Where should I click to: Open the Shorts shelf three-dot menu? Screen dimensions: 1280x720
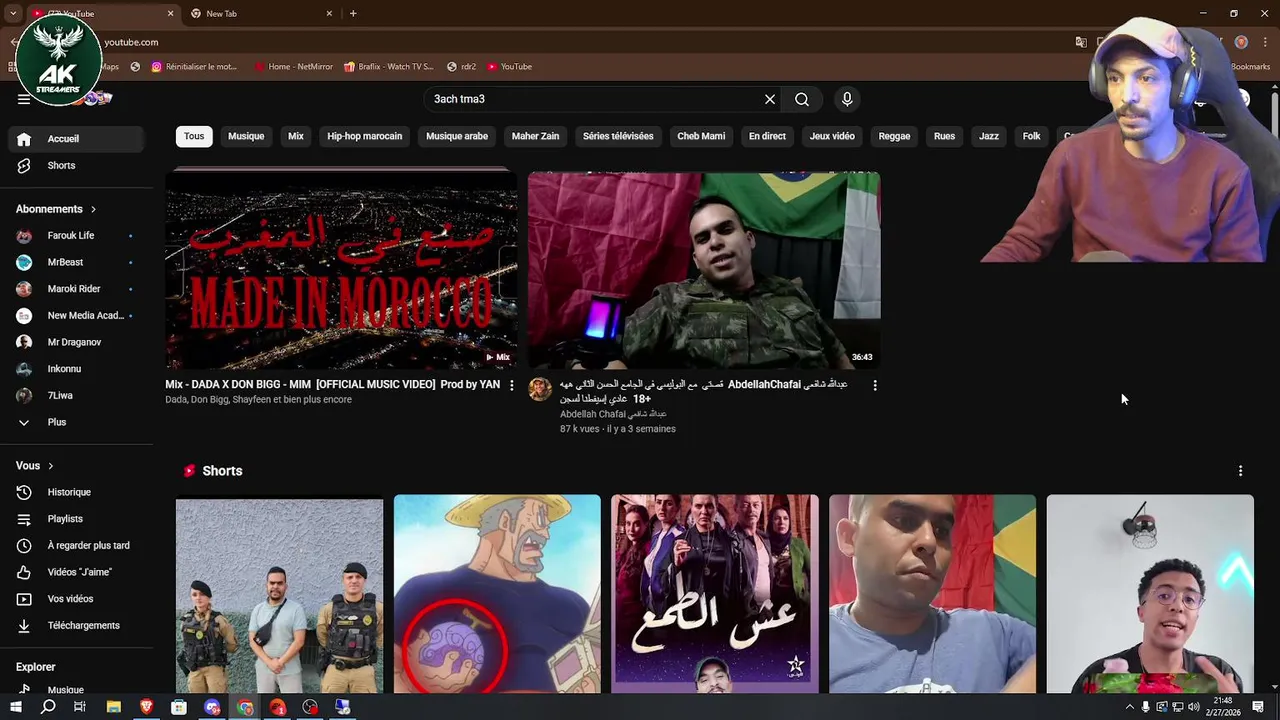[1240, 471]
